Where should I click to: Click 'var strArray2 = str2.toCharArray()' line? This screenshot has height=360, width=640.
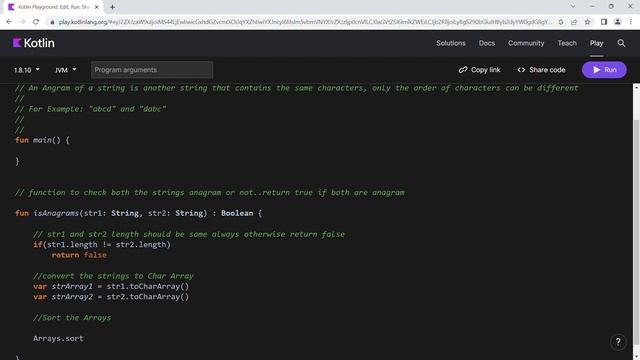[x=111, y=297]
